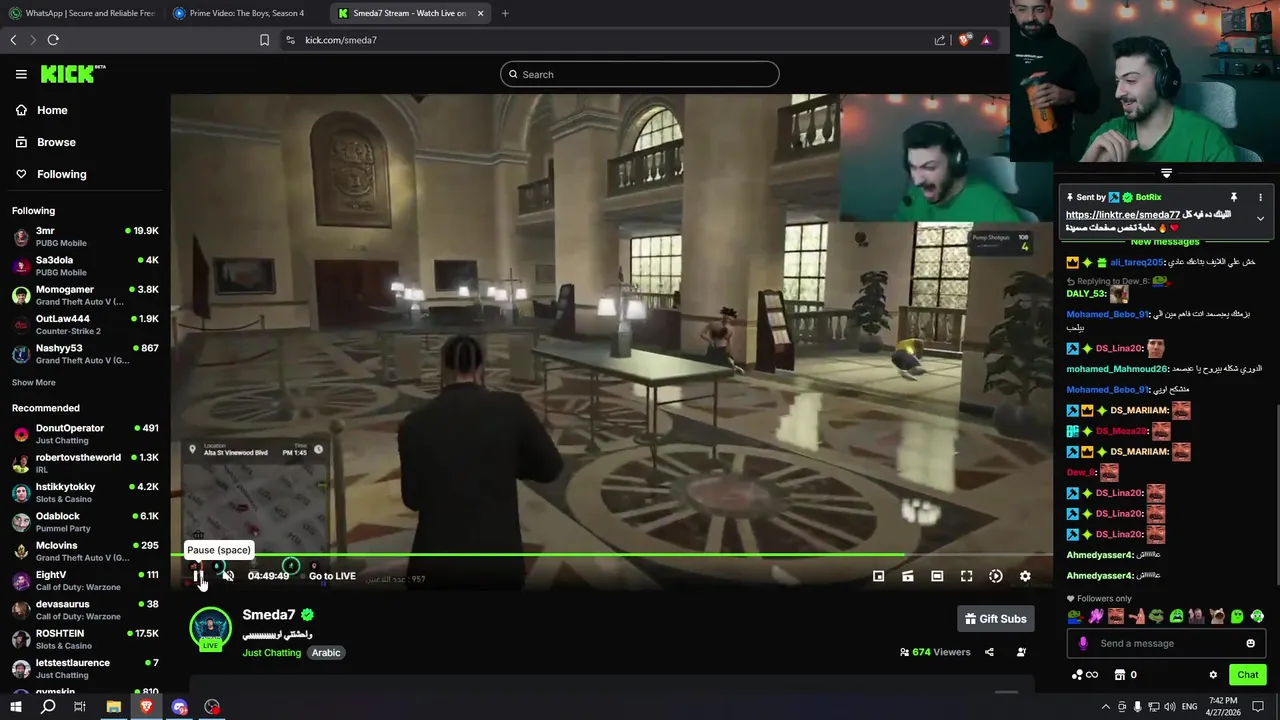This screenshot has height=720, width=1280.
Task: Open the cast or clip icon in the player
Action: click(x=908, y=576)
